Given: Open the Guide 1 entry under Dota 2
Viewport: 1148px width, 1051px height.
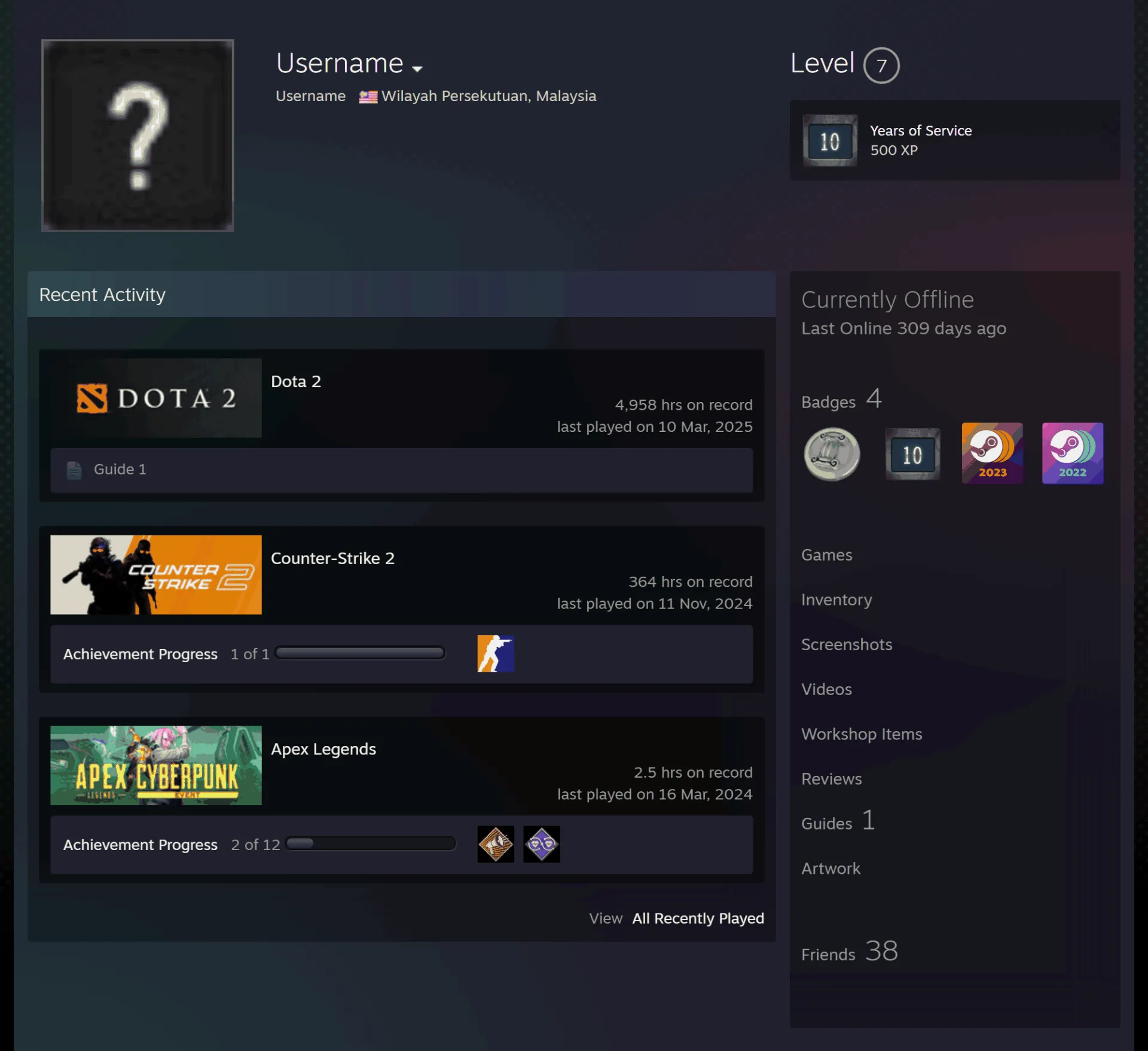Looking at the screenshot, I should coord(401,470).
